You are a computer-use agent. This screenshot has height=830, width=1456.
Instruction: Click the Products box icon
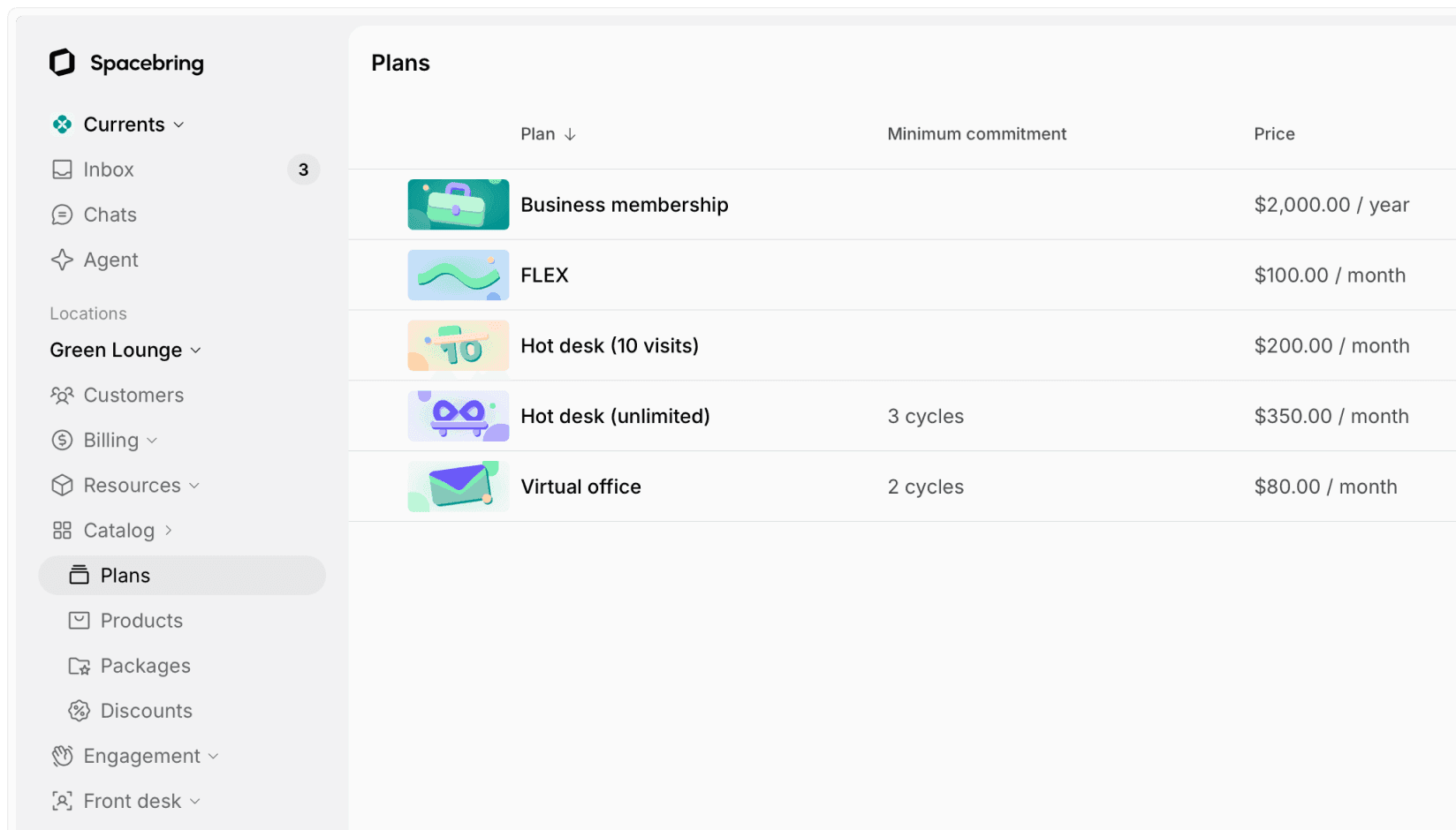pyautogui.click(x=80, y=620)
